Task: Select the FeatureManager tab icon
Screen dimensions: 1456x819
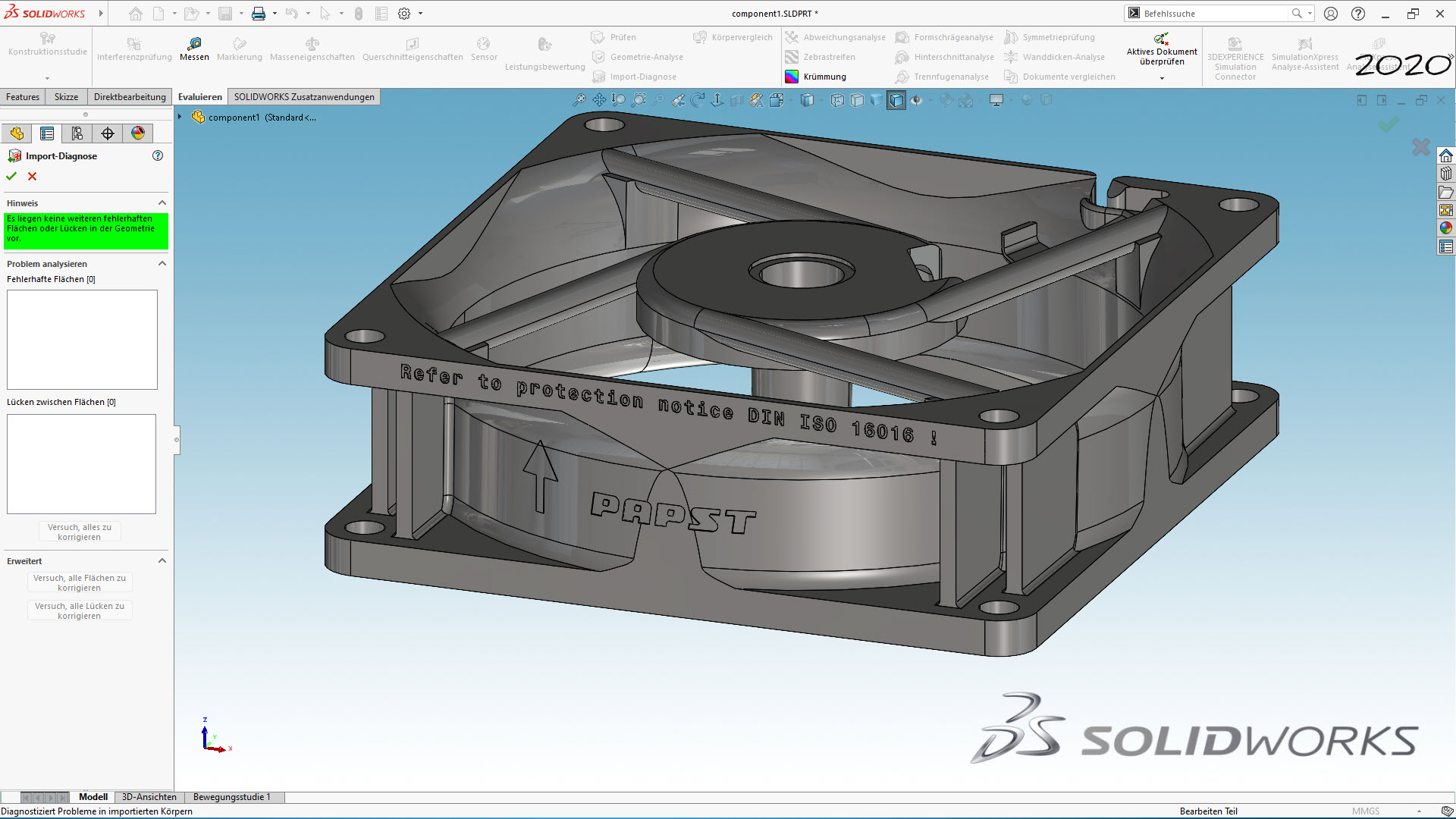Action: [x=17, y=133]
